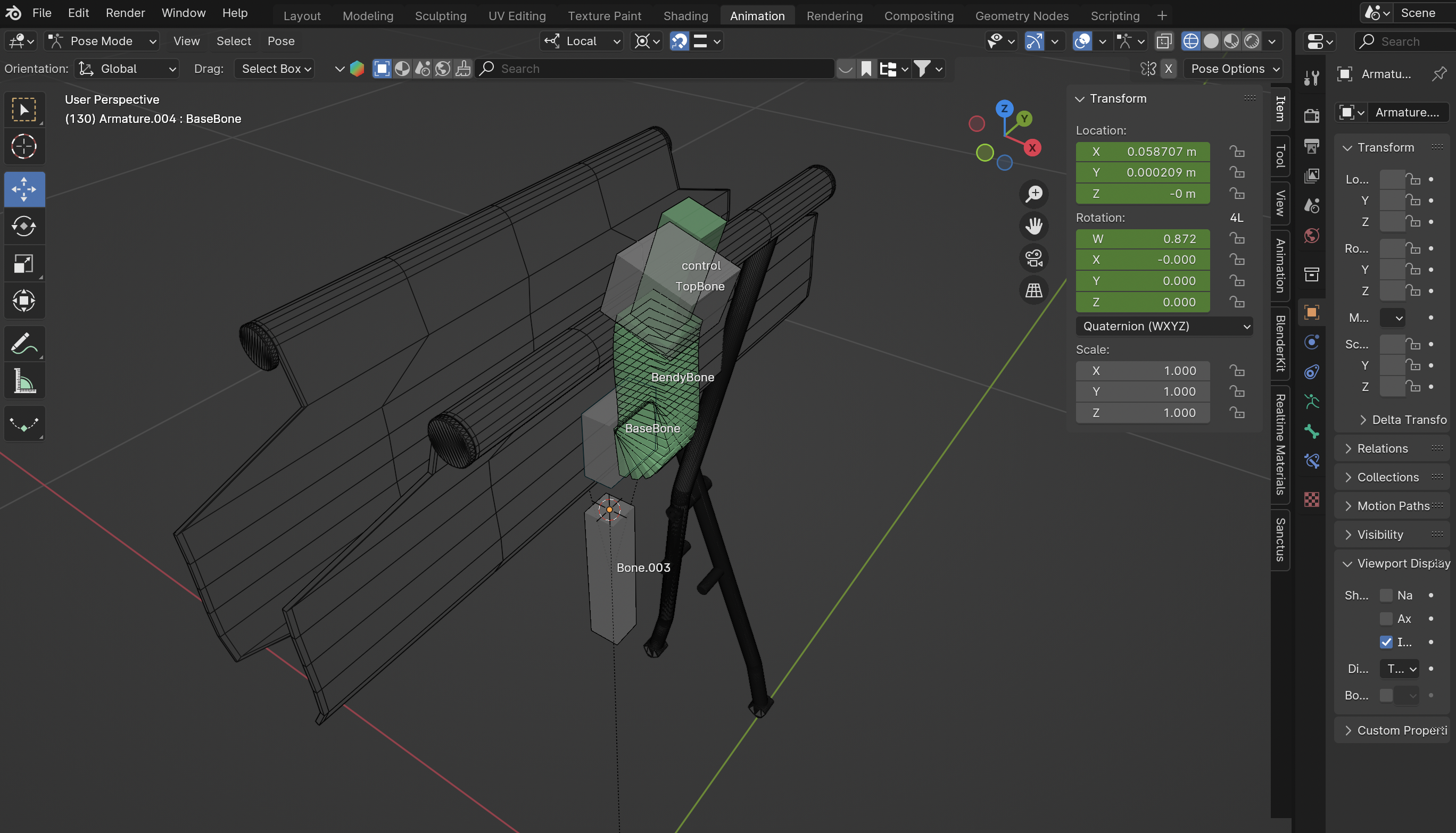Select the Transform tool

(24, 301)
